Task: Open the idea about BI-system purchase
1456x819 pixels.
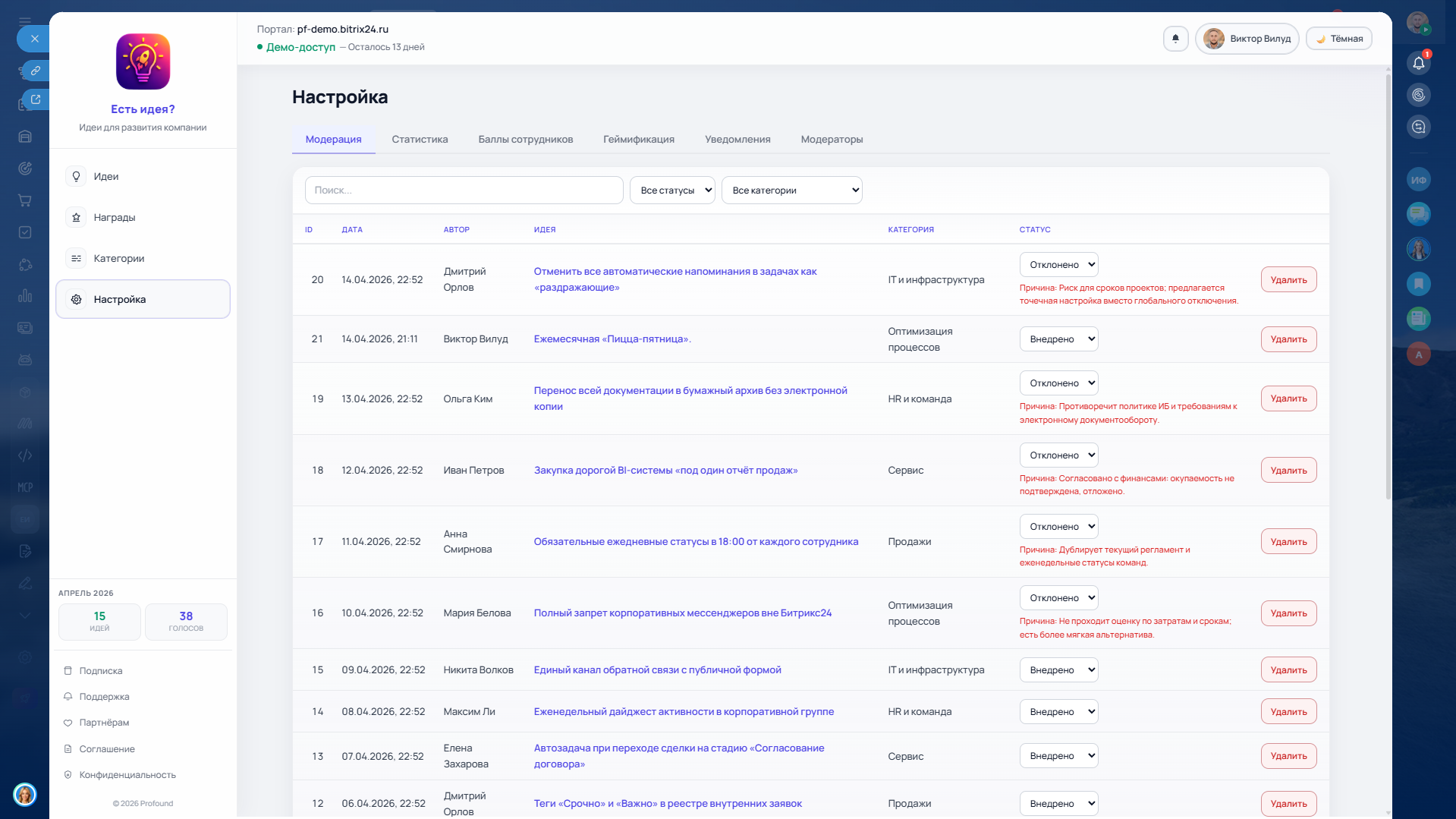Action: (x=665, y=471)
